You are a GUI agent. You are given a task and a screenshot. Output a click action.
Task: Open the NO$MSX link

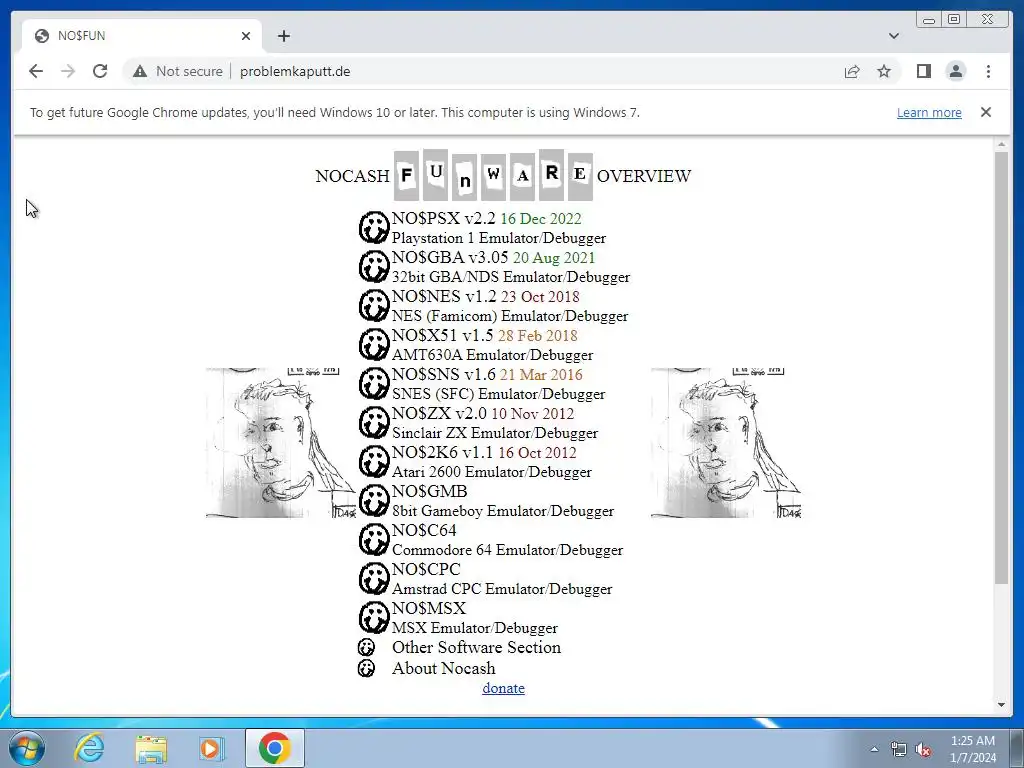click(x=428, y=609)
